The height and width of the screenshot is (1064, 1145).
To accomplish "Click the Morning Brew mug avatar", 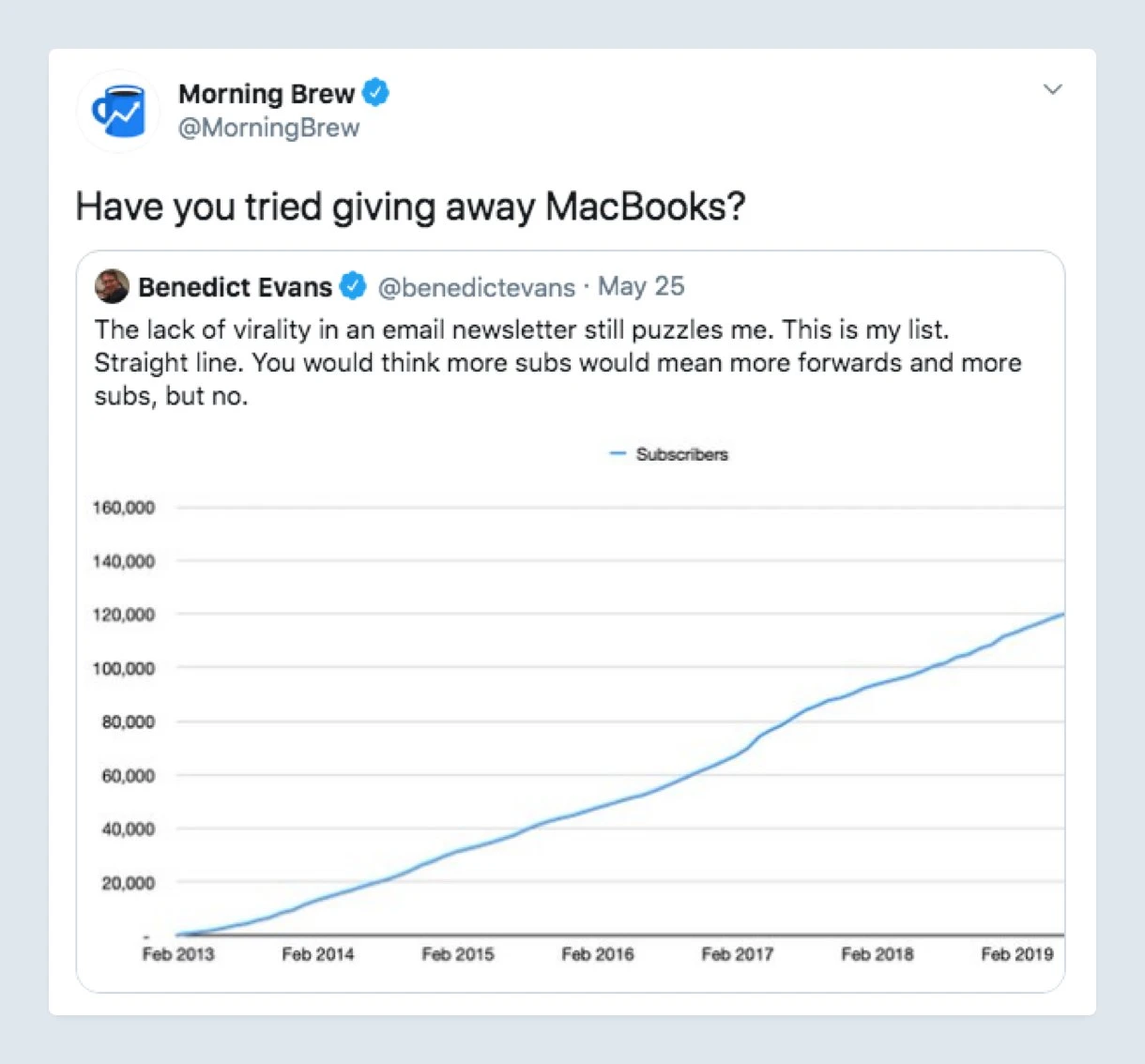I will click(x=119, y=112).
